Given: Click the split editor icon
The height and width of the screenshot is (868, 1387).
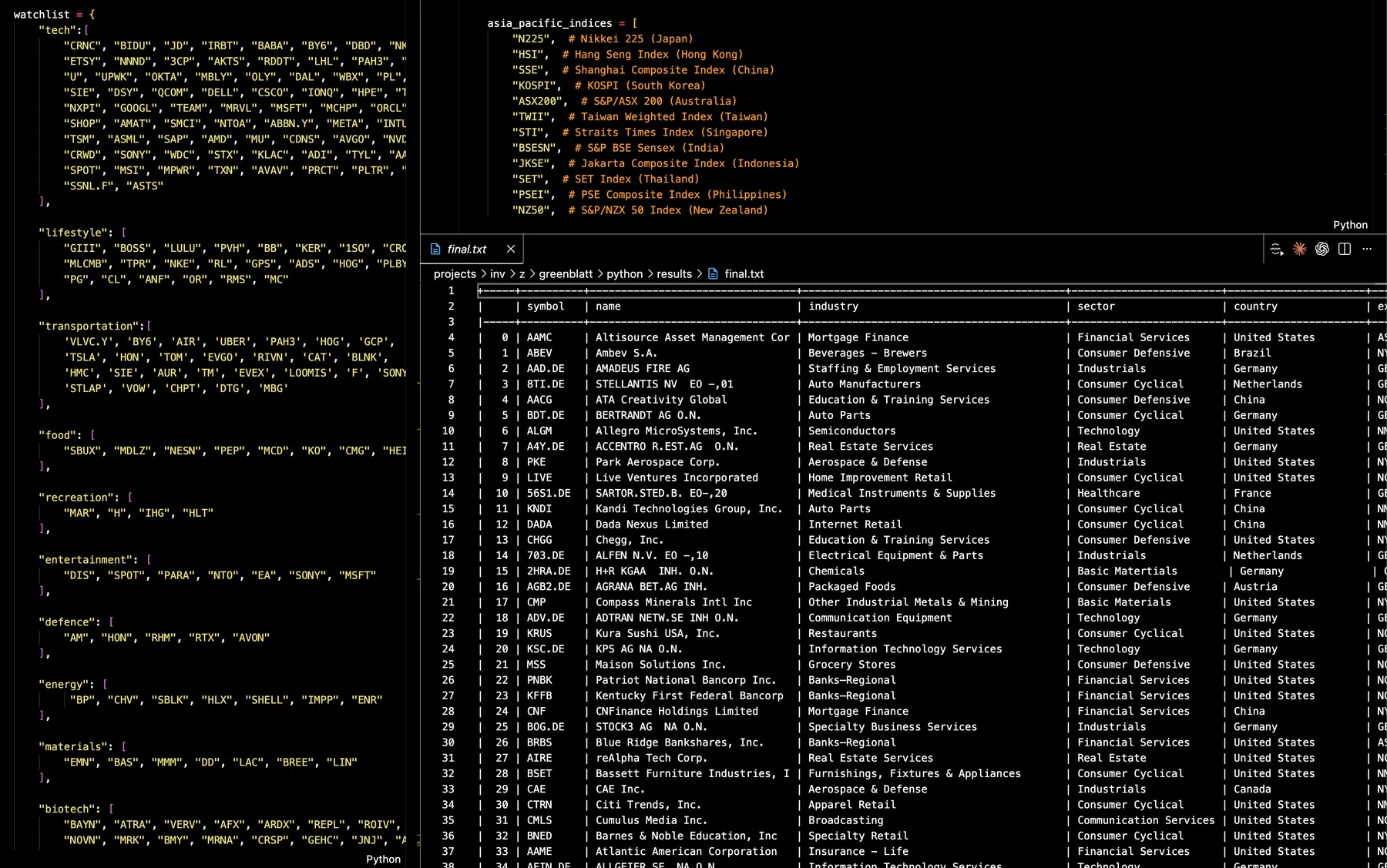Looking at the screenshot, I should [1345, 249].
